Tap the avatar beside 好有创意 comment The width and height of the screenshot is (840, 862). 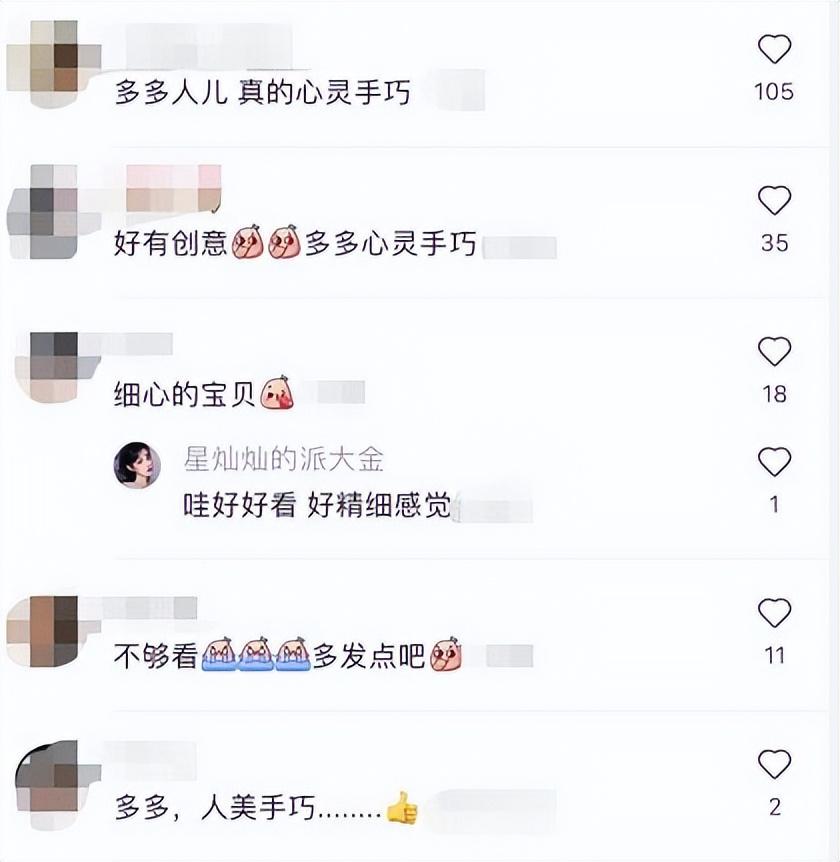point(53,212)
